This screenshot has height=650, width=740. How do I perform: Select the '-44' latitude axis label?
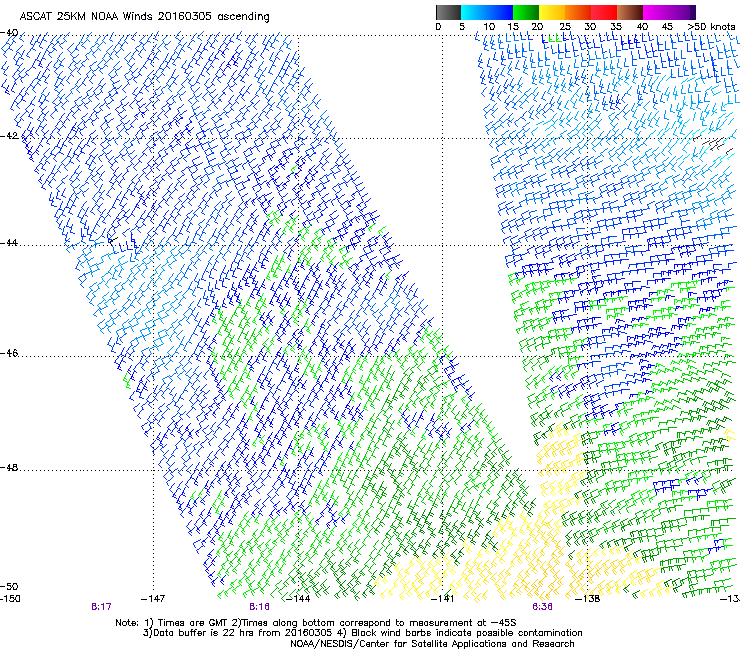[9, 243]
